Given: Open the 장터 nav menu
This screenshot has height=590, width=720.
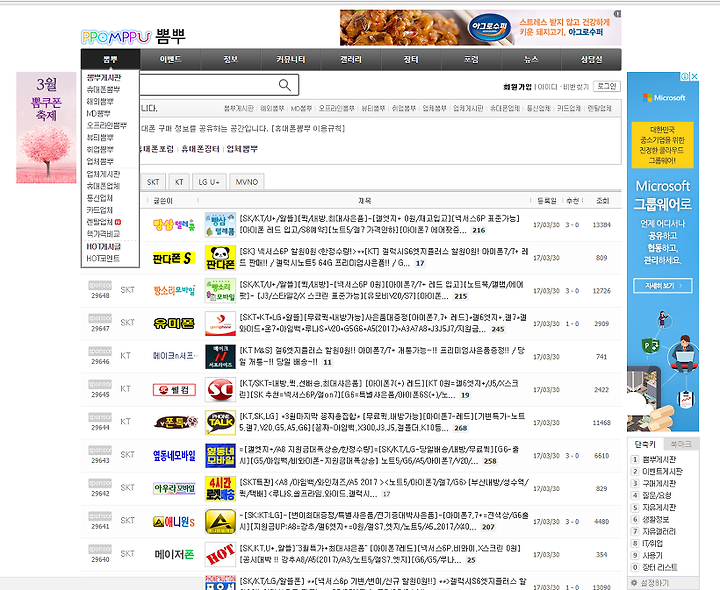Looking at the screenshot, I should tap(411, 59).
